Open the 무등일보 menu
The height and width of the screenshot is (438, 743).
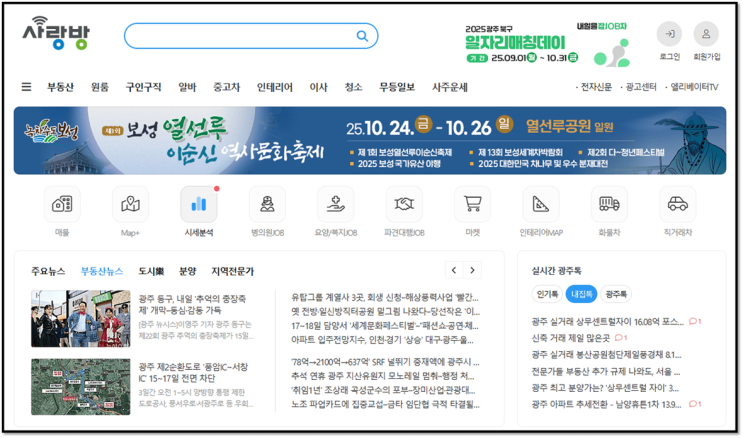point(397,87)
